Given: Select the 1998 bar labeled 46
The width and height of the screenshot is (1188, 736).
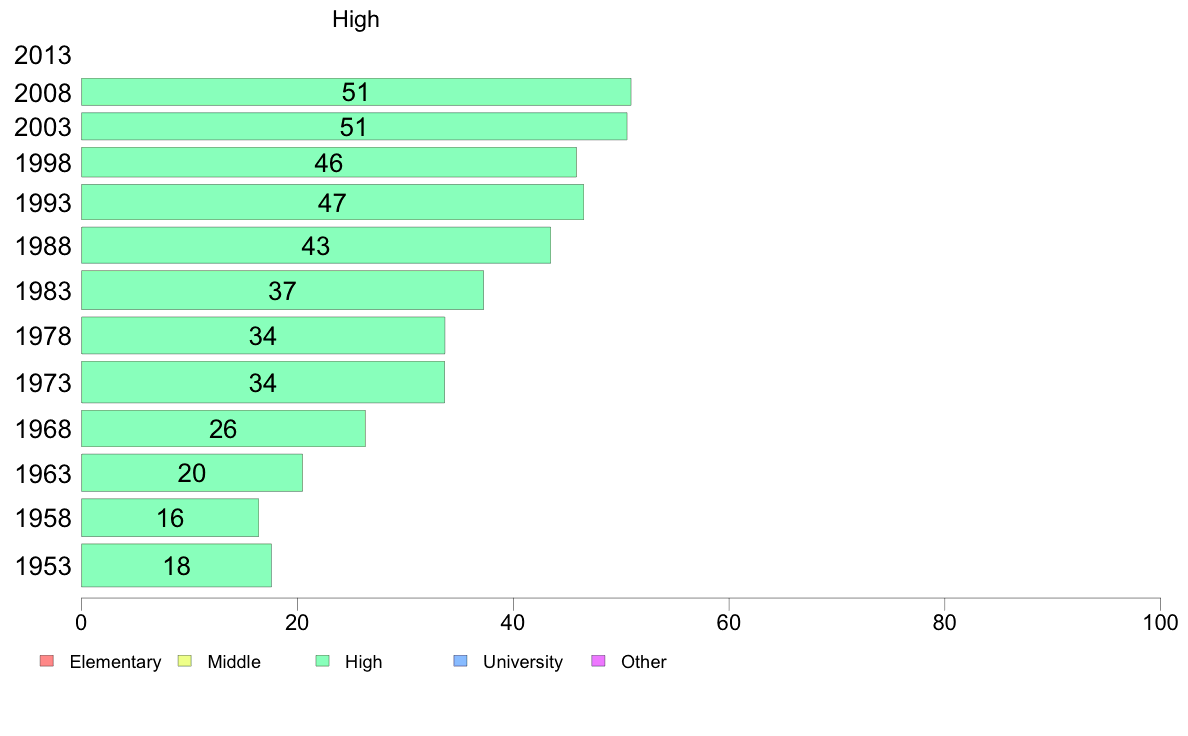Looking at the screenshot, I should coord(329,162).
